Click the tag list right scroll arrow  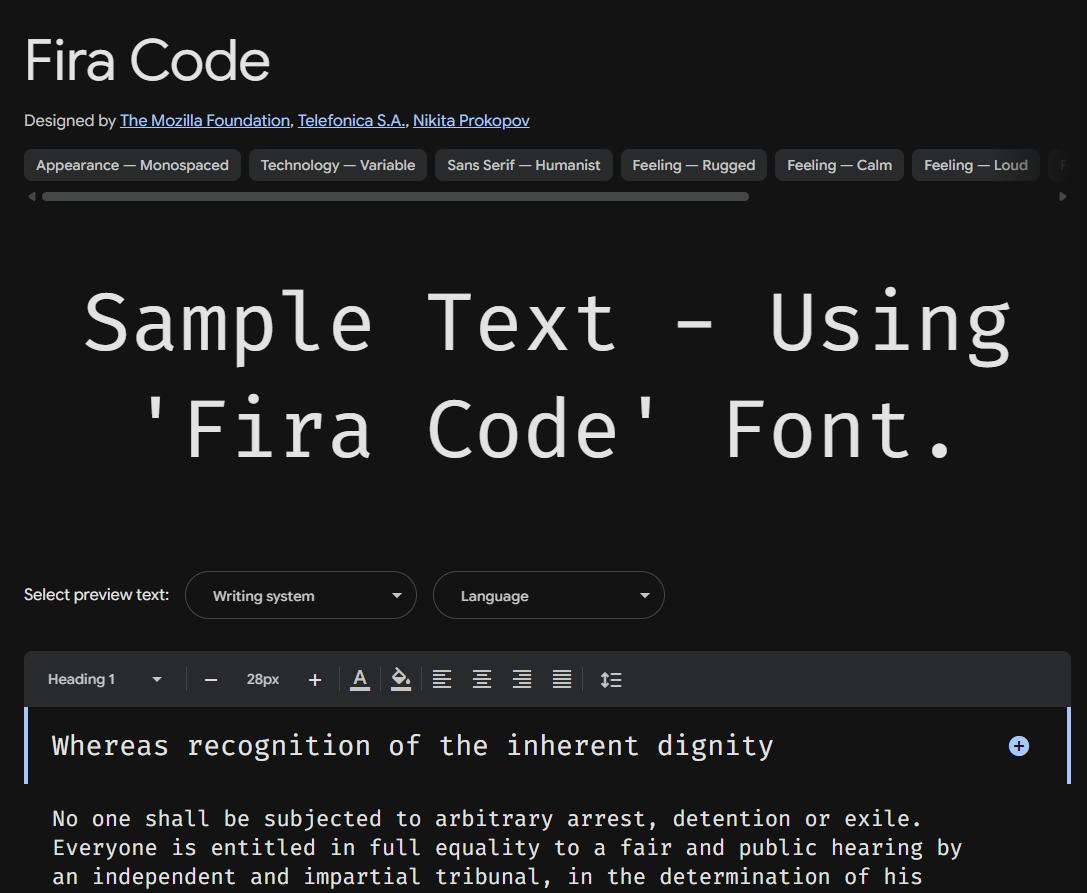pyautogui.click(x=1063, y=197)
